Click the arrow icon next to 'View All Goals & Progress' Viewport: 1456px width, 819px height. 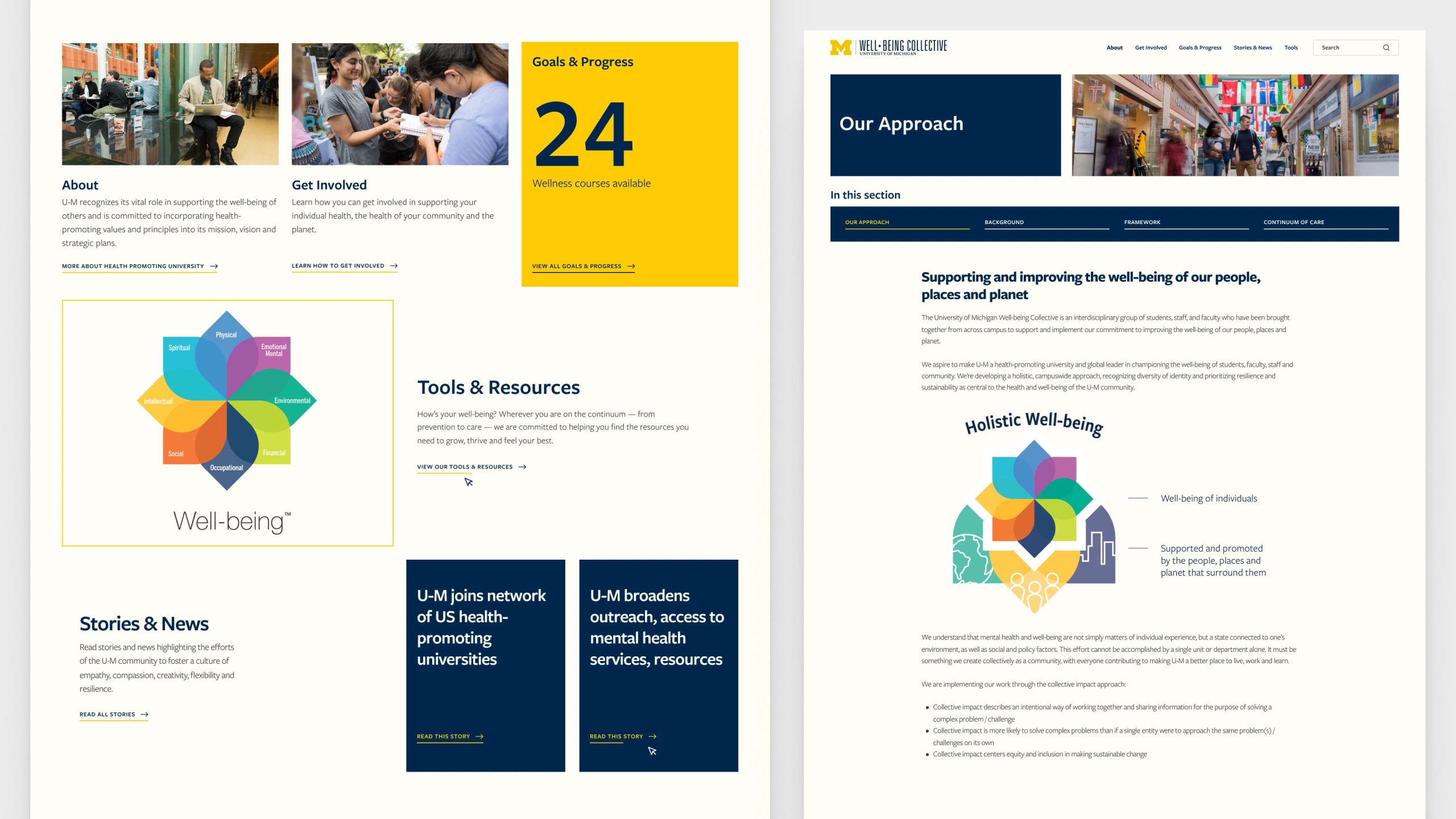click(x=632, y=265)
